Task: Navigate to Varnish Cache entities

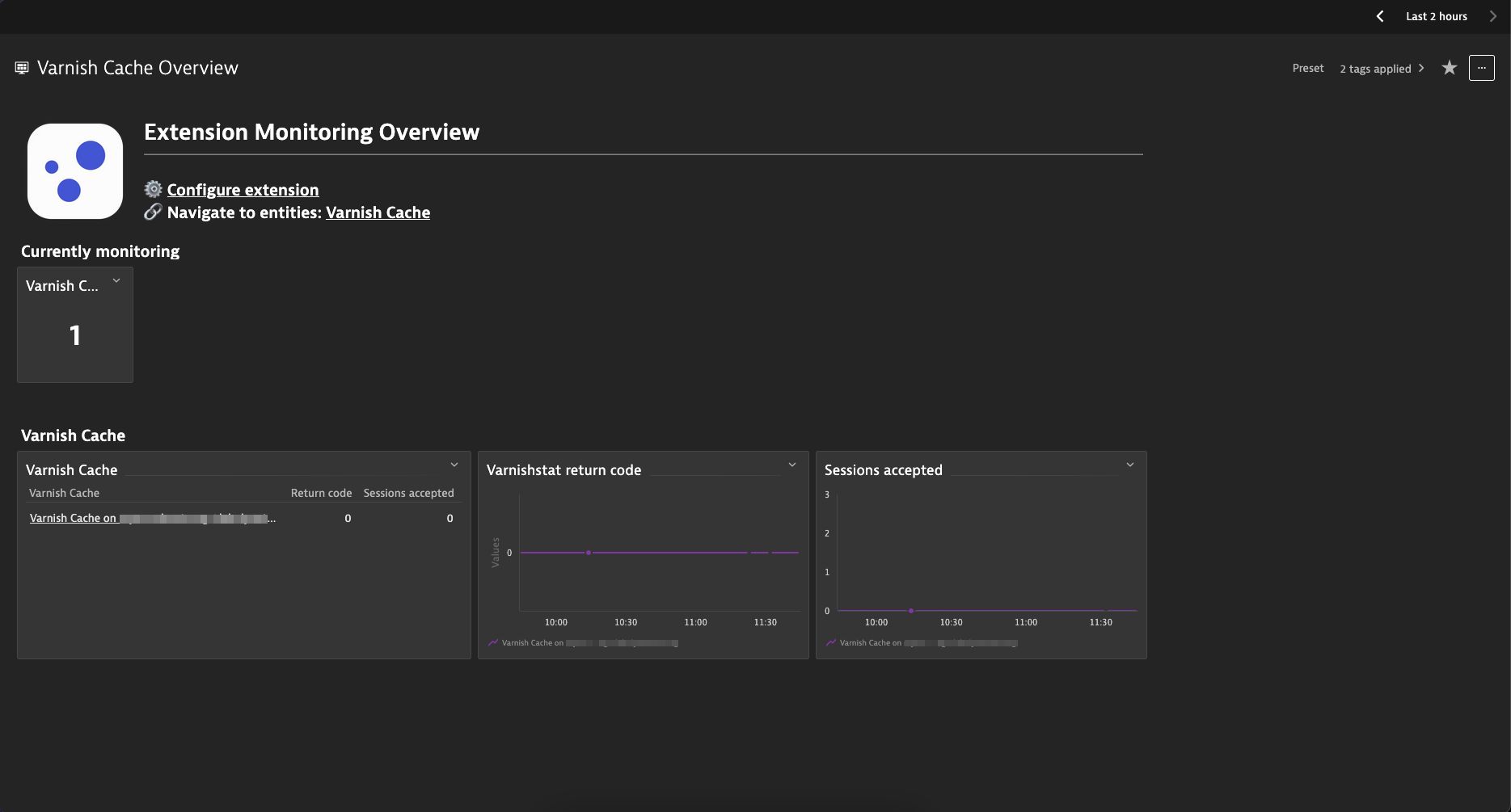Action: tap(378, 212)
